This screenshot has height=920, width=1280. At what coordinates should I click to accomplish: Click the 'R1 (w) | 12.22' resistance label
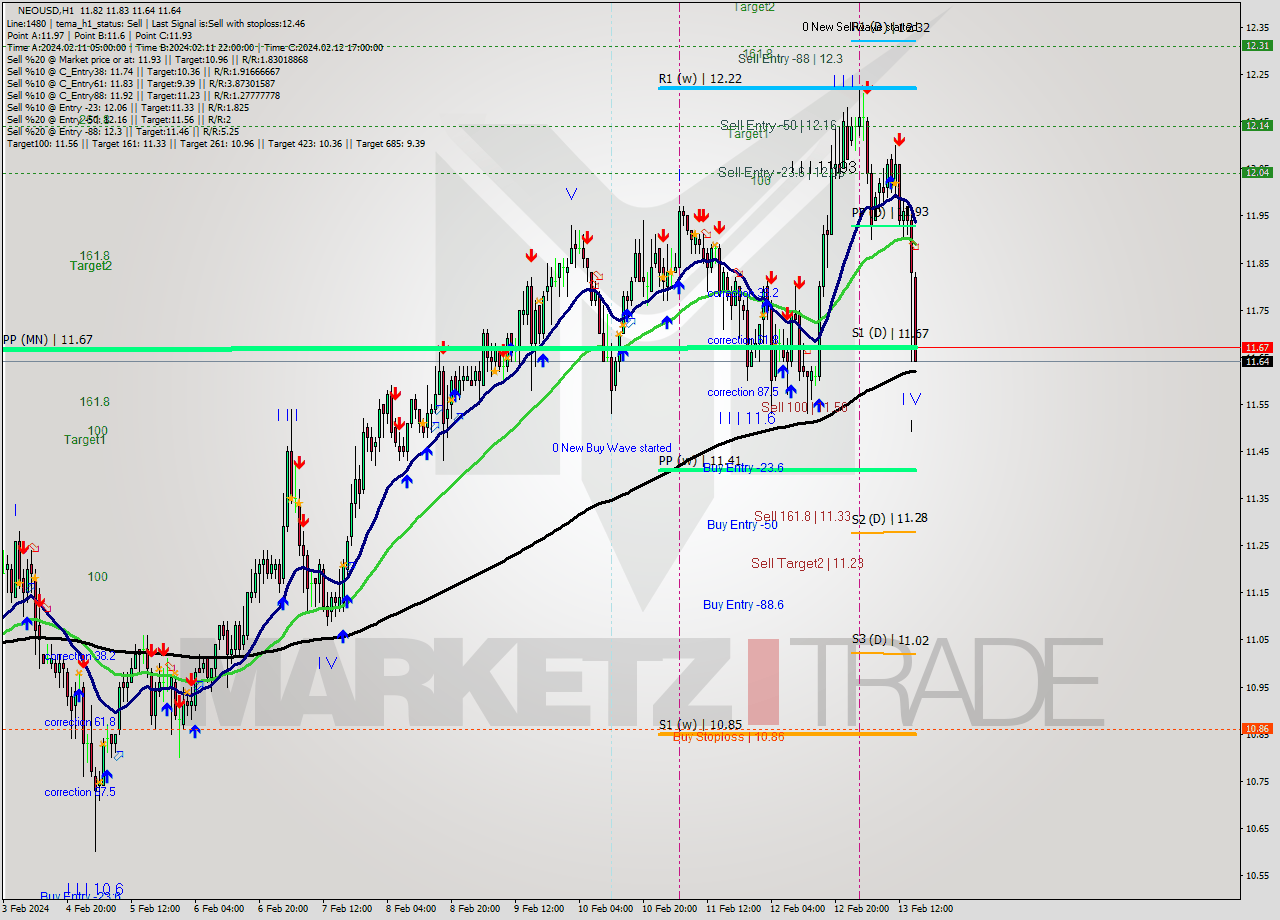tap(700, 78)
